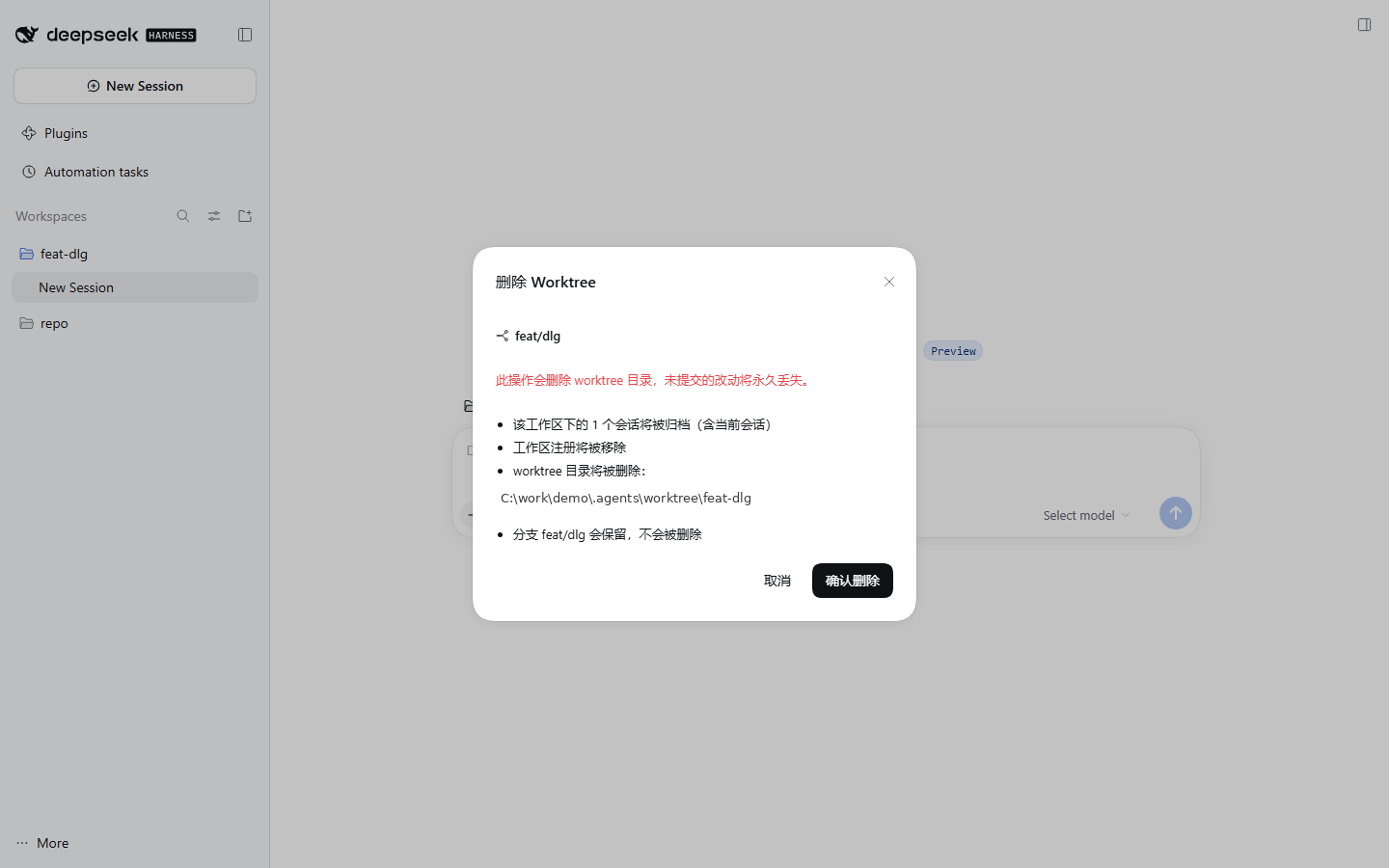Click the Workspaces section header

(x=51, y=216)
